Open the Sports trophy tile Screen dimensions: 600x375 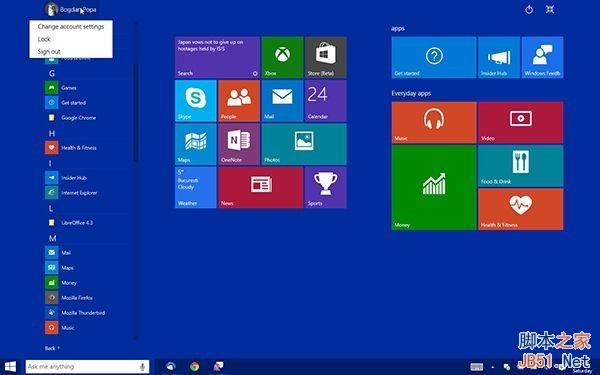pyautogui.click(x=326, y=188)
